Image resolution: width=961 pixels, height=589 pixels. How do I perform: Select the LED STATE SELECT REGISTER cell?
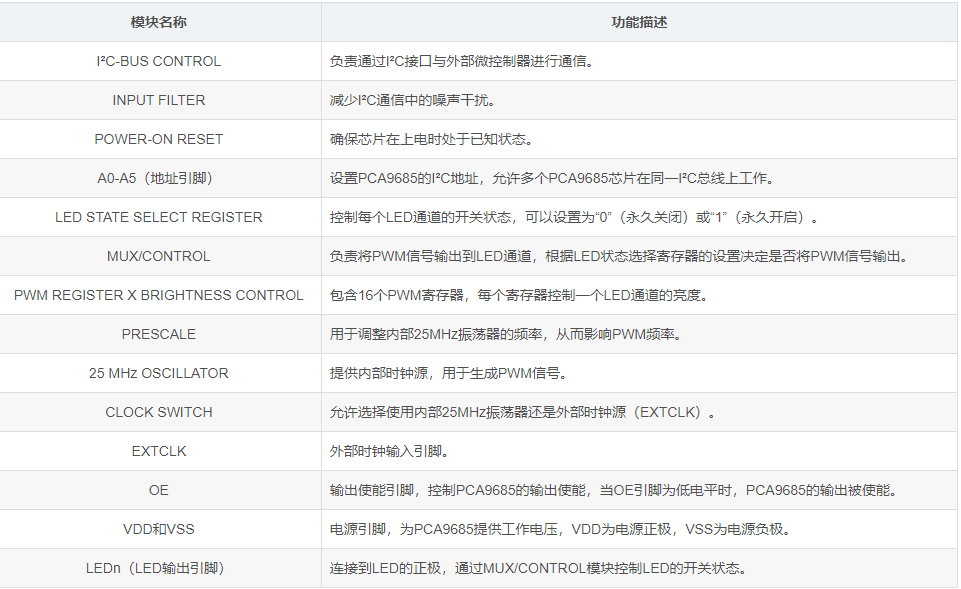159,217
